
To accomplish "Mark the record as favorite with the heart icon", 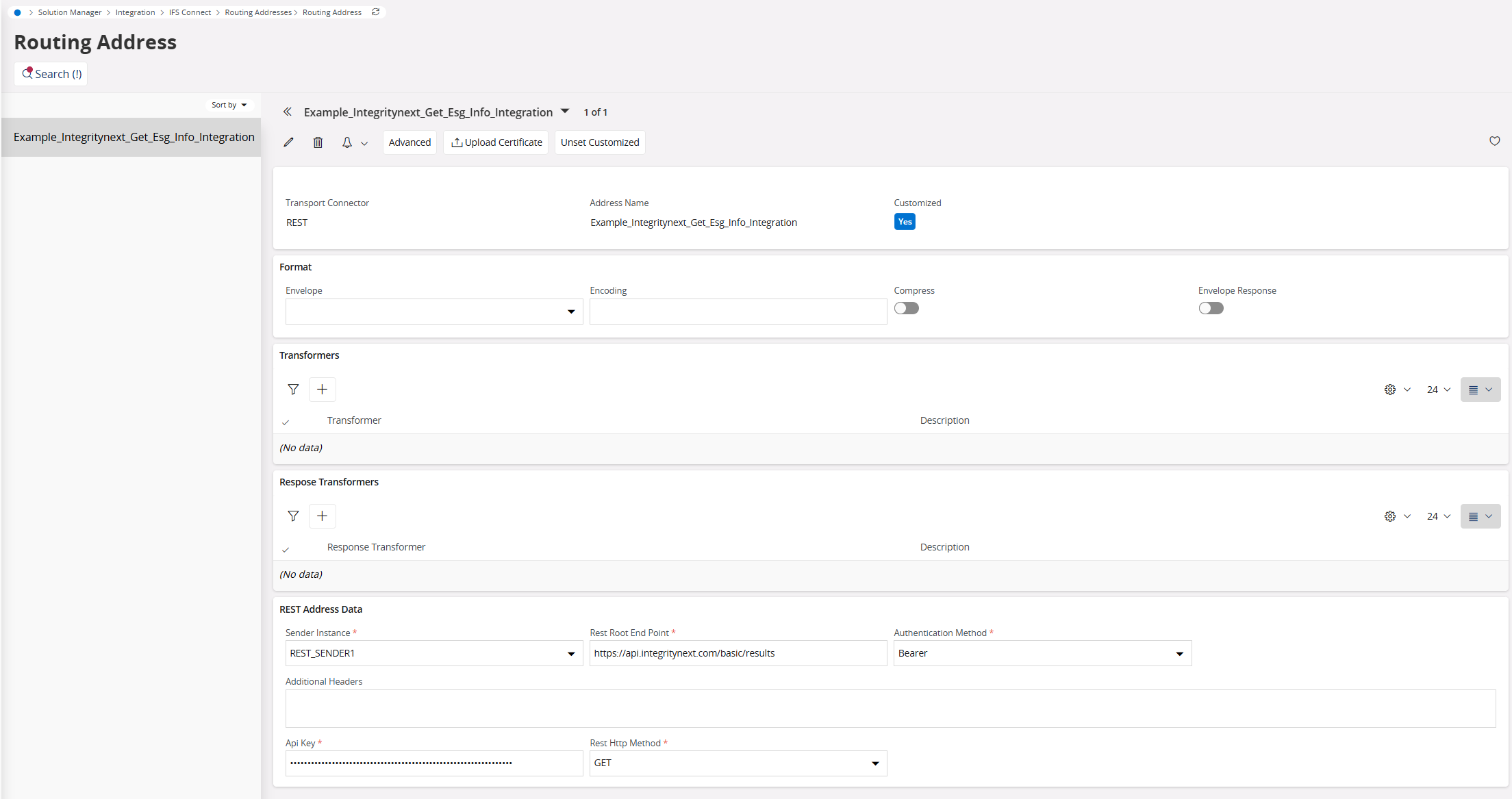I will click(1494, 141).
